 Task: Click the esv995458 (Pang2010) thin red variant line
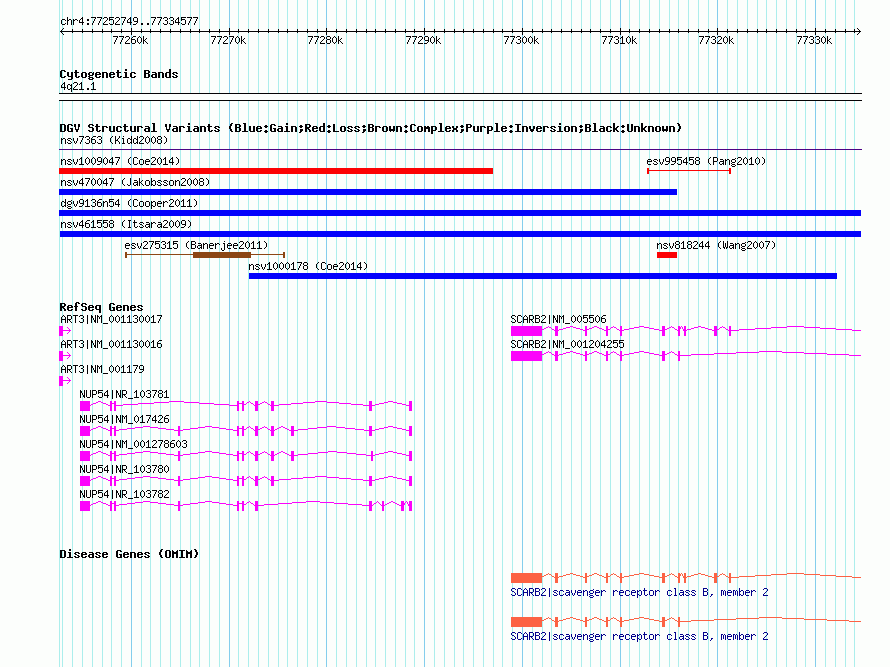689,171
